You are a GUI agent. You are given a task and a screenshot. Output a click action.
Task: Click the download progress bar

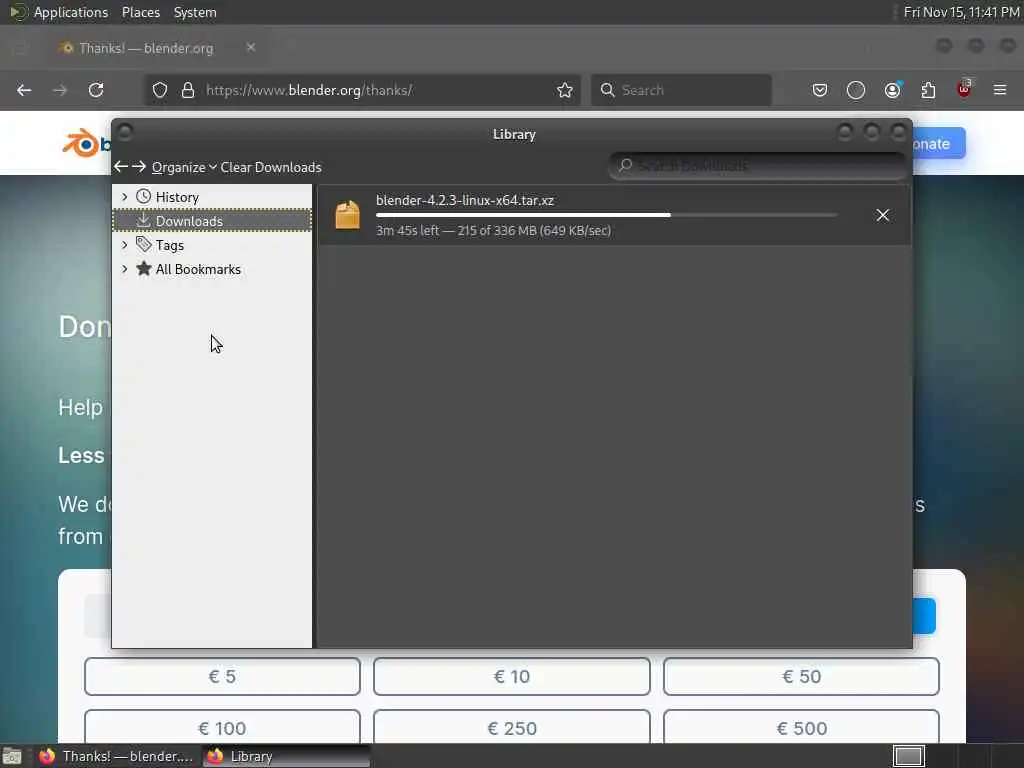(x=607, y=215)
